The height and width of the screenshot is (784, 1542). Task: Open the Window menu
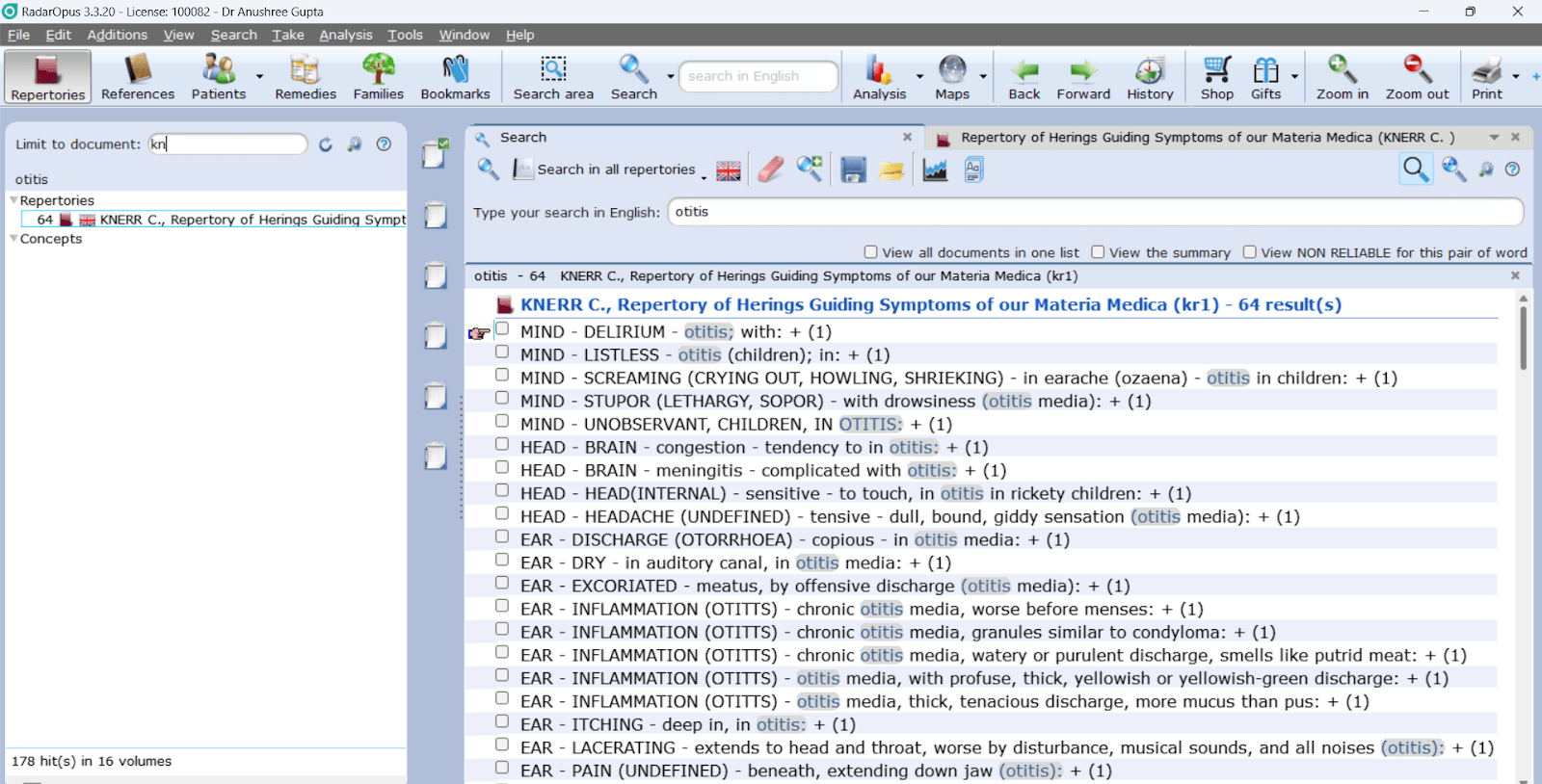pyautogui.click(x=464, y=35)
